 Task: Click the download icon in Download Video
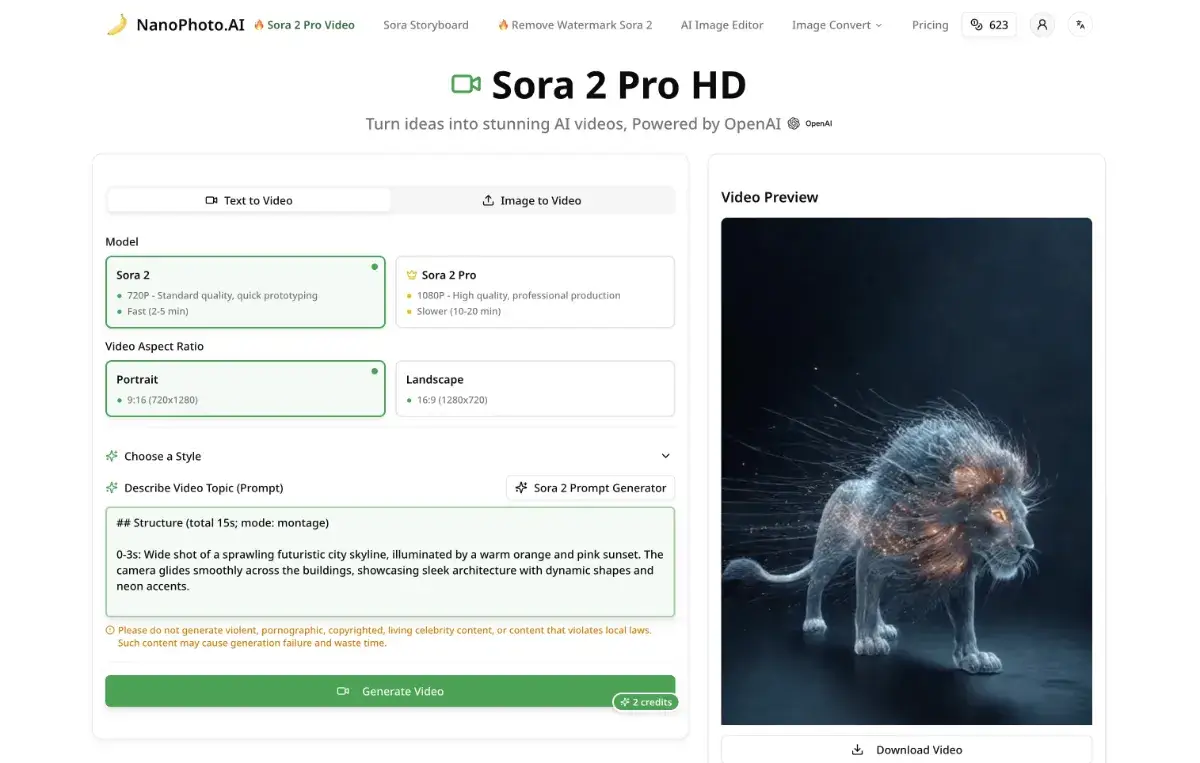[857, 750]
